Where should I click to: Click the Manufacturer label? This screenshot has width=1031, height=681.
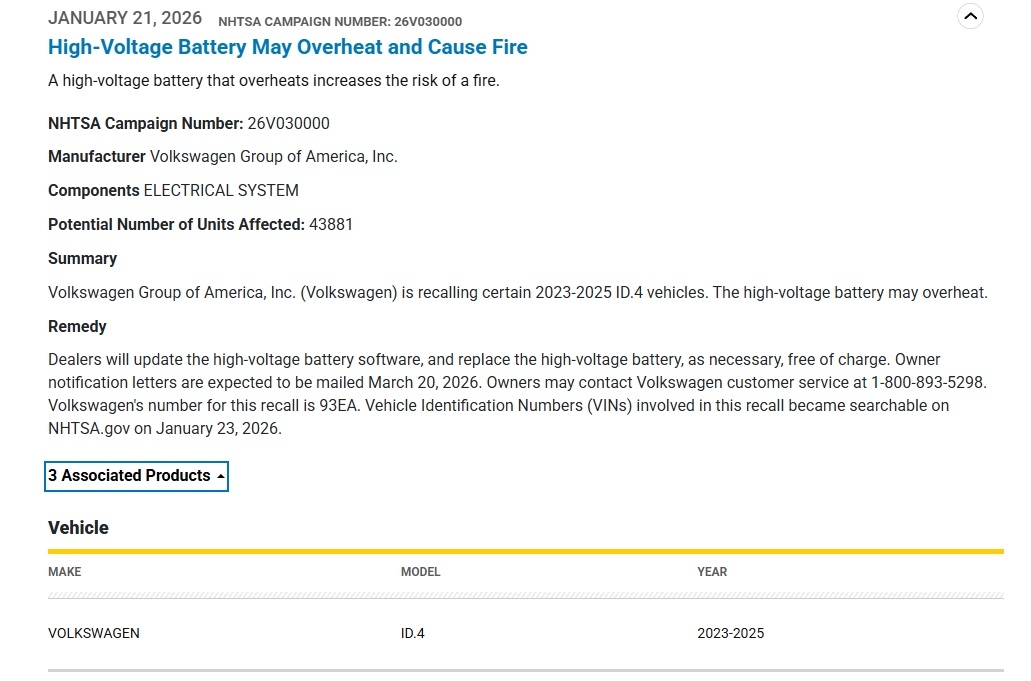click(97, 157)
